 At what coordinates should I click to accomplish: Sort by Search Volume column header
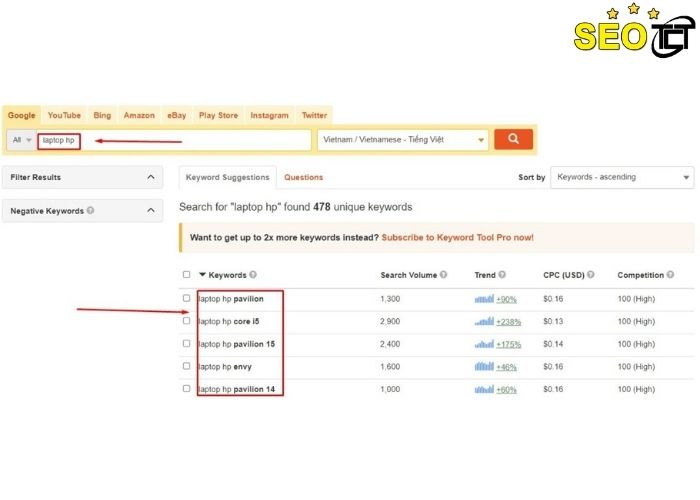[x=408, y=275]
